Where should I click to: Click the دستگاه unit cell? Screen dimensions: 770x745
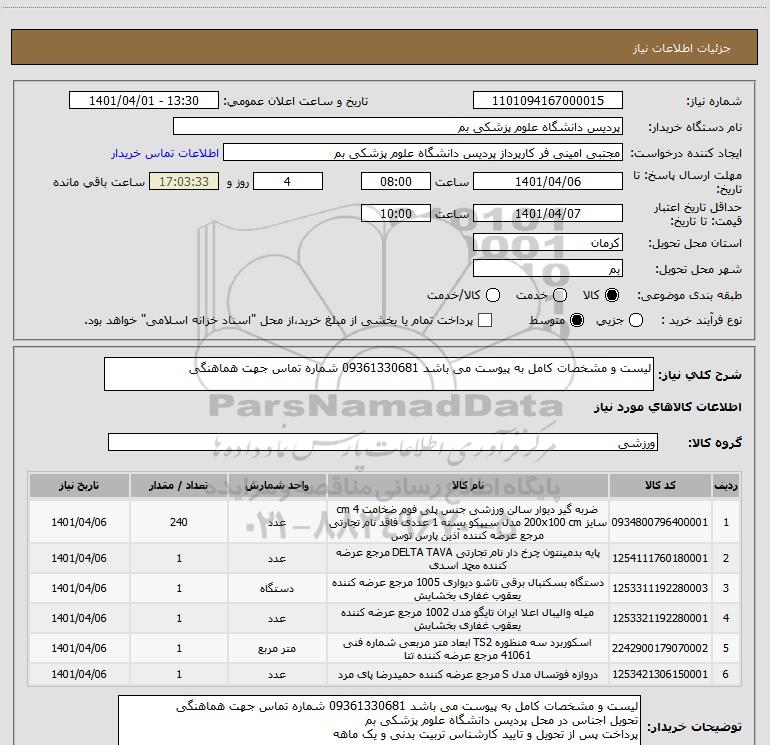pos(277,588)
